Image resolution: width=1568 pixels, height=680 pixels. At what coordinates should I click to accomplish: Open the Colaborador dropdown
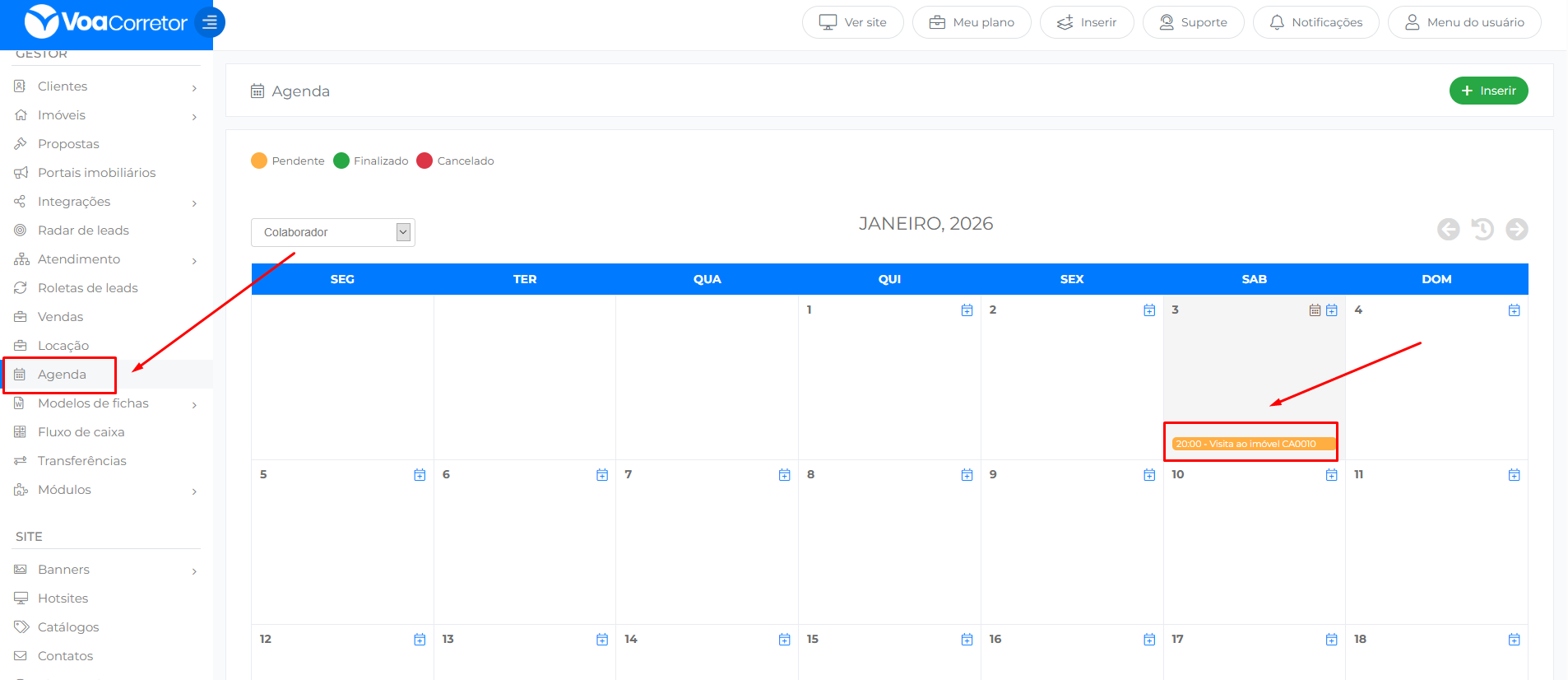pos(332,232)
